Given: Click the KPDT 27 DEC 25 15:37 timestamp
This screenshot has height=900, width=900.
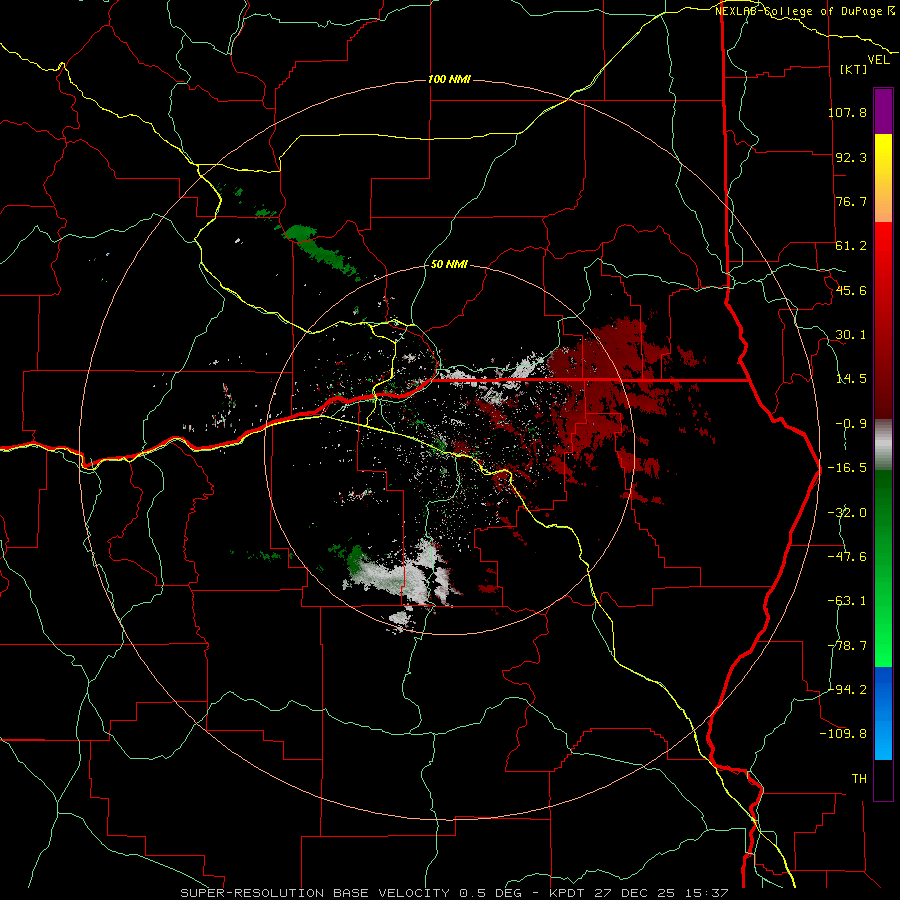Looking at the screenshot, I should (639, 893).
